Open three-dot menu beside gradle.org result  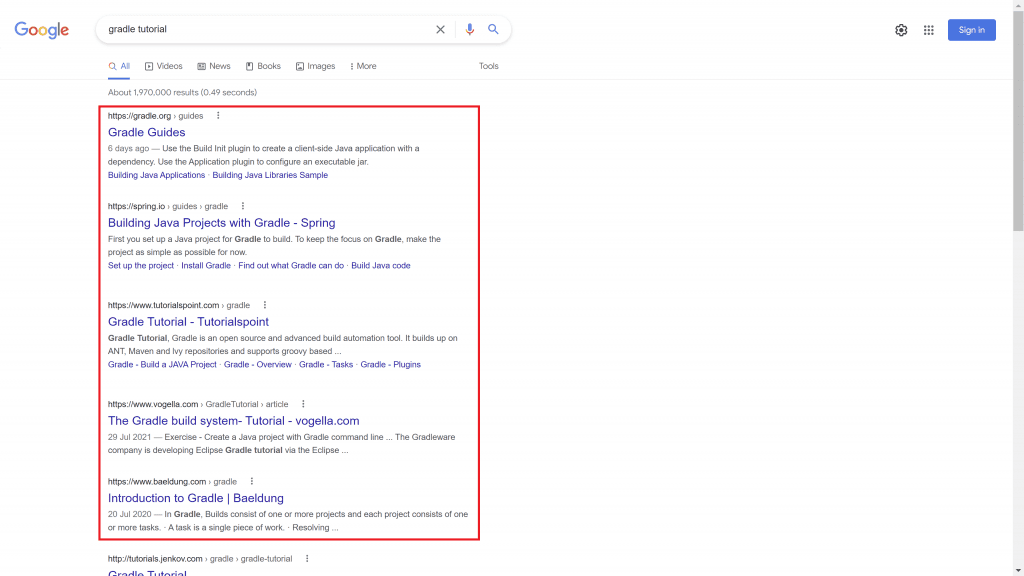tap(218, 116)
